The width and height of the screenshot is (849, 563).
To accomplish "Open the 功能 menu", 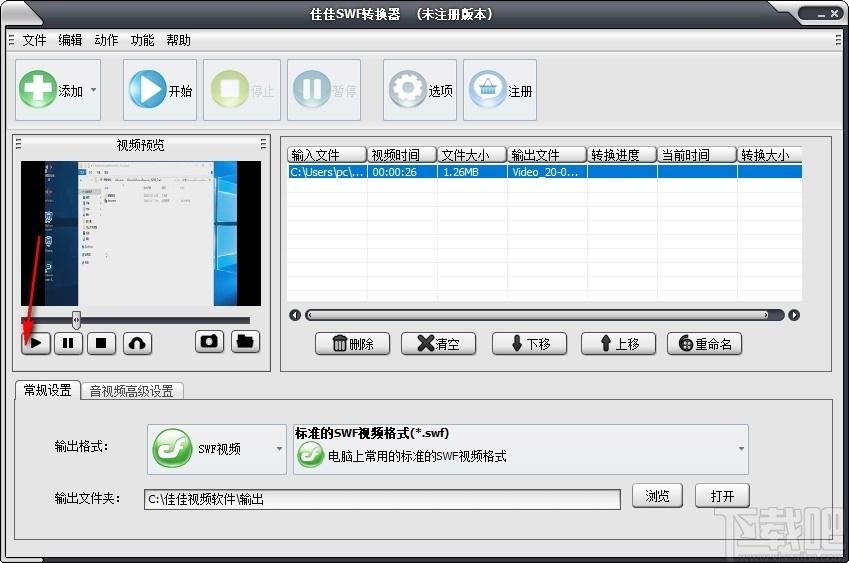I will click(x=142, y=40).
